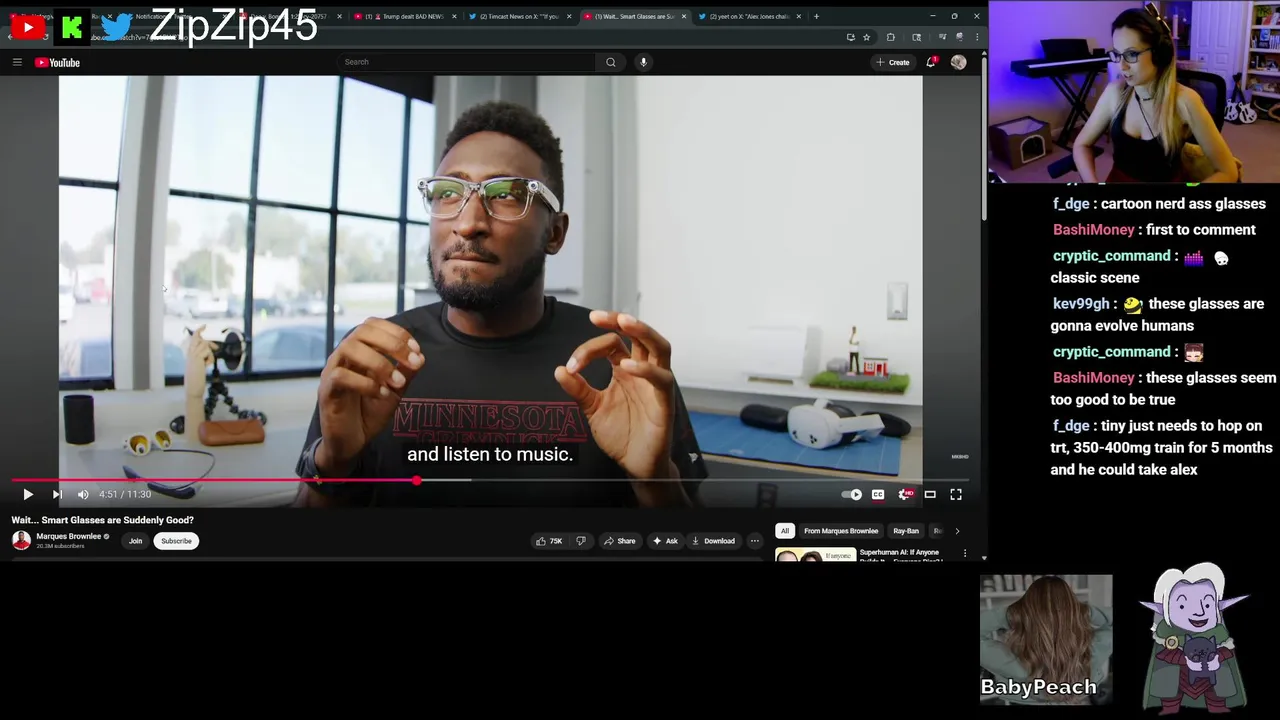Click username kev99gh in chat

tap(1081, 304)
